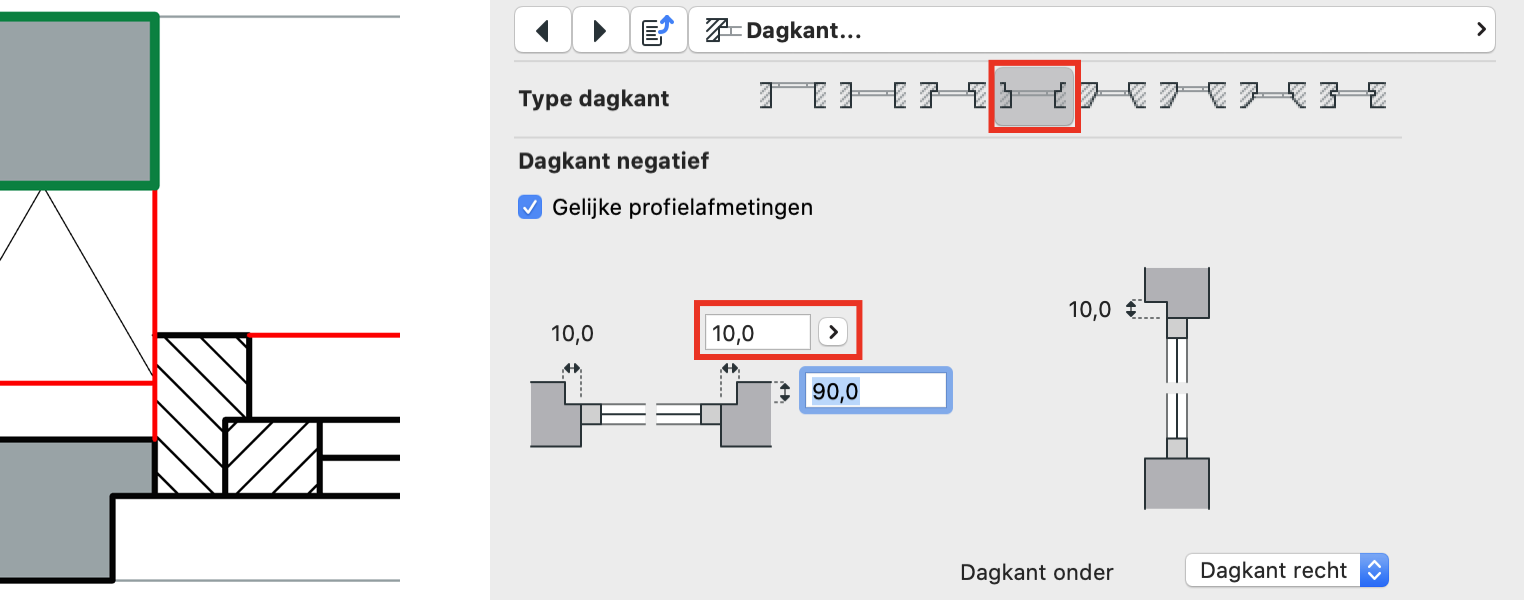This screenshot has height=600, width=1524.
Task: Go to next settings page arrow
Action: click(600, 31)
